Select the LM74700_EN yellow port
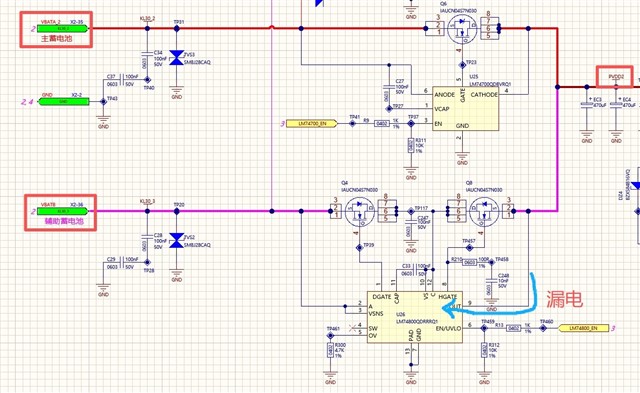The image size is (640, 393). tap(312, 123)
